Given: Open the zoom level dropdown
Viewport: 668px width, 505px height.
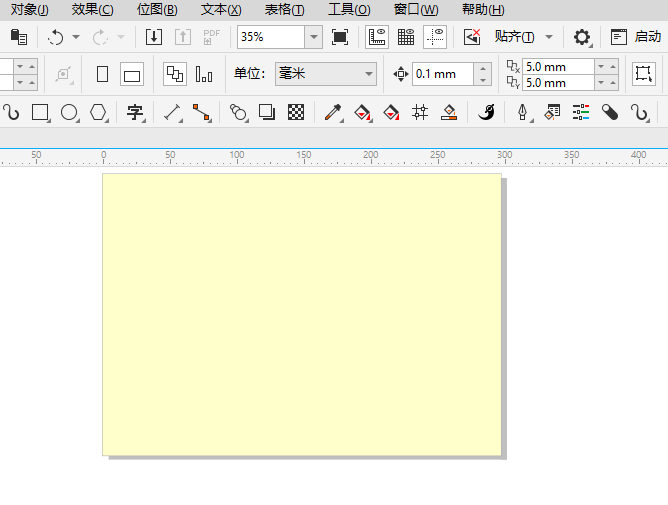Looking at the screenshot, I should (314, 37).
